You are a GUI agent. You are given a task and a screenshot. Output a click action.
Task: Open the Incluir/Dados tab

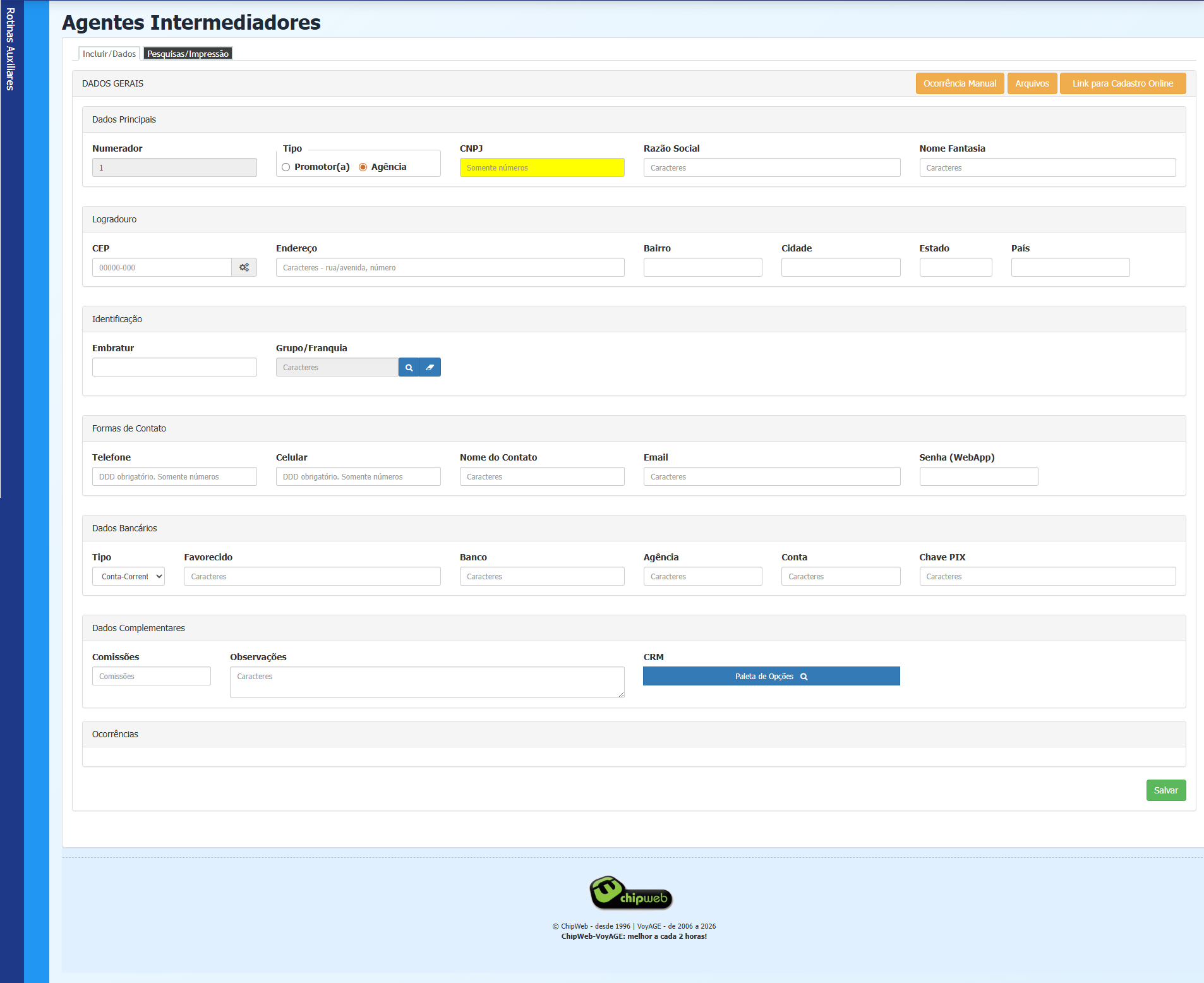point(109,54)
